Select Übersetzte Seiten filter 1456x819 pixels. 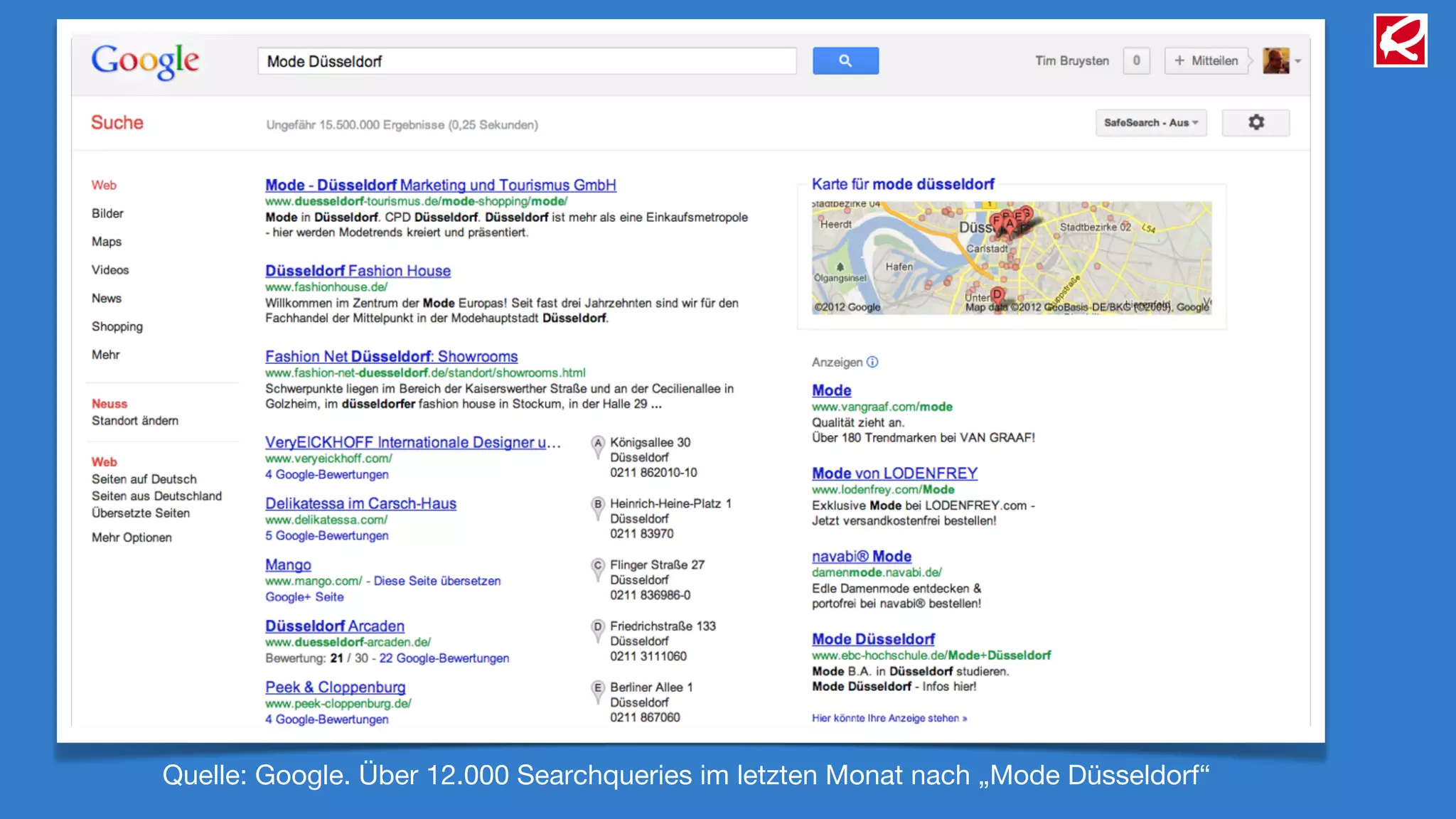click(x=141, y=513)
